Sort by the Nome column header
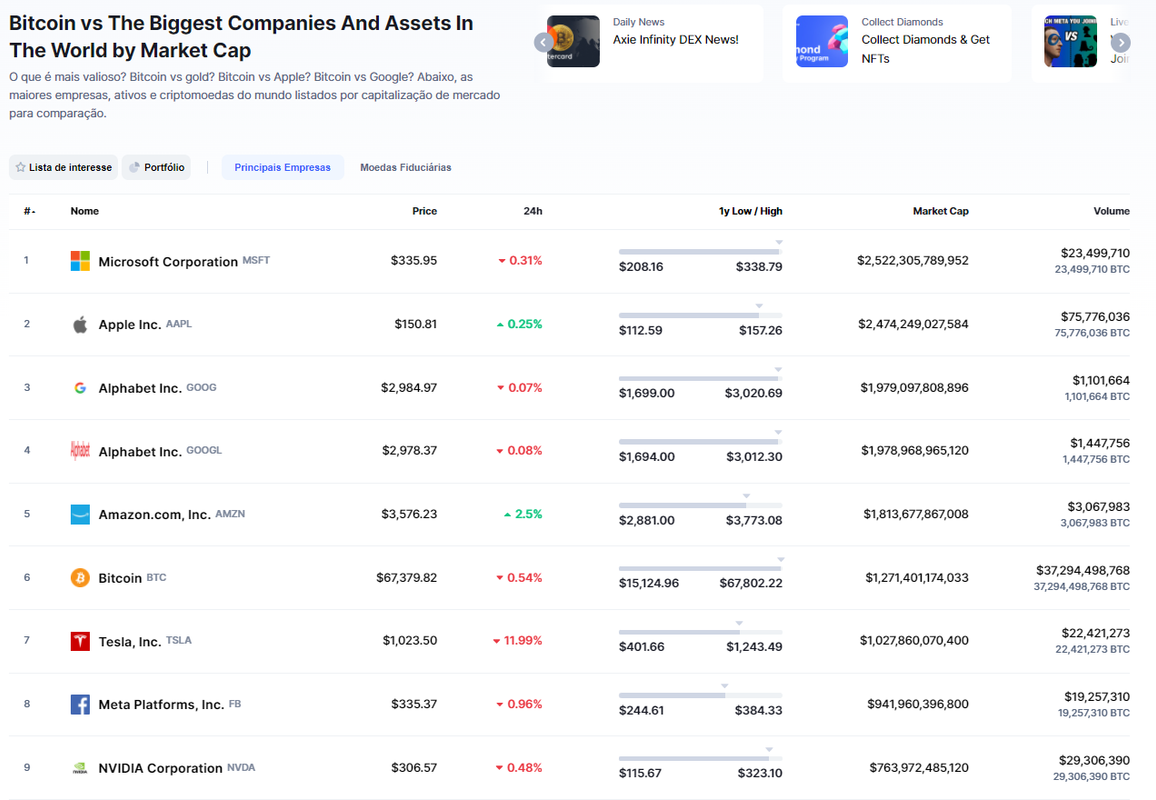 tap(85, 211)
